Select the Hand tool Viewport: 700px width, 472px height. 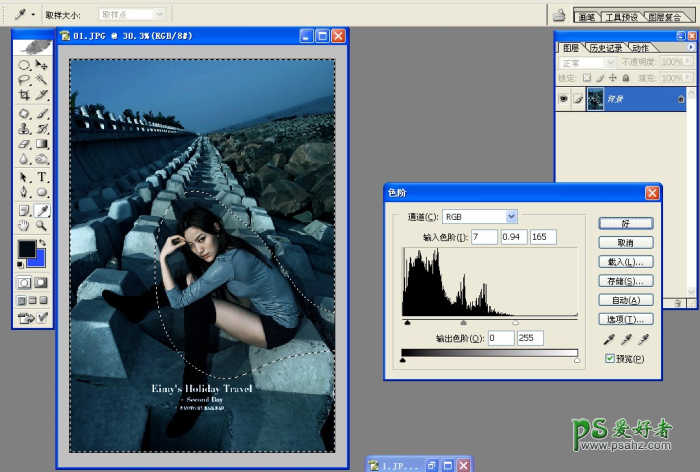point(24,226)
